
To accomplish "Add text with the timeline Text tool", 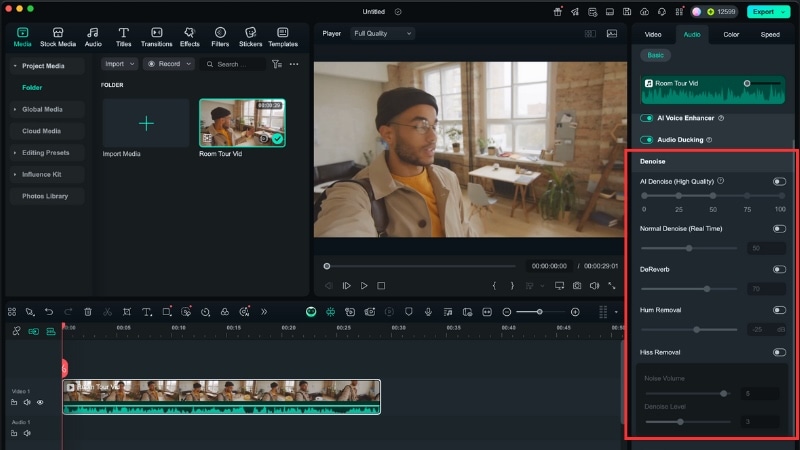I will (147, 312).
